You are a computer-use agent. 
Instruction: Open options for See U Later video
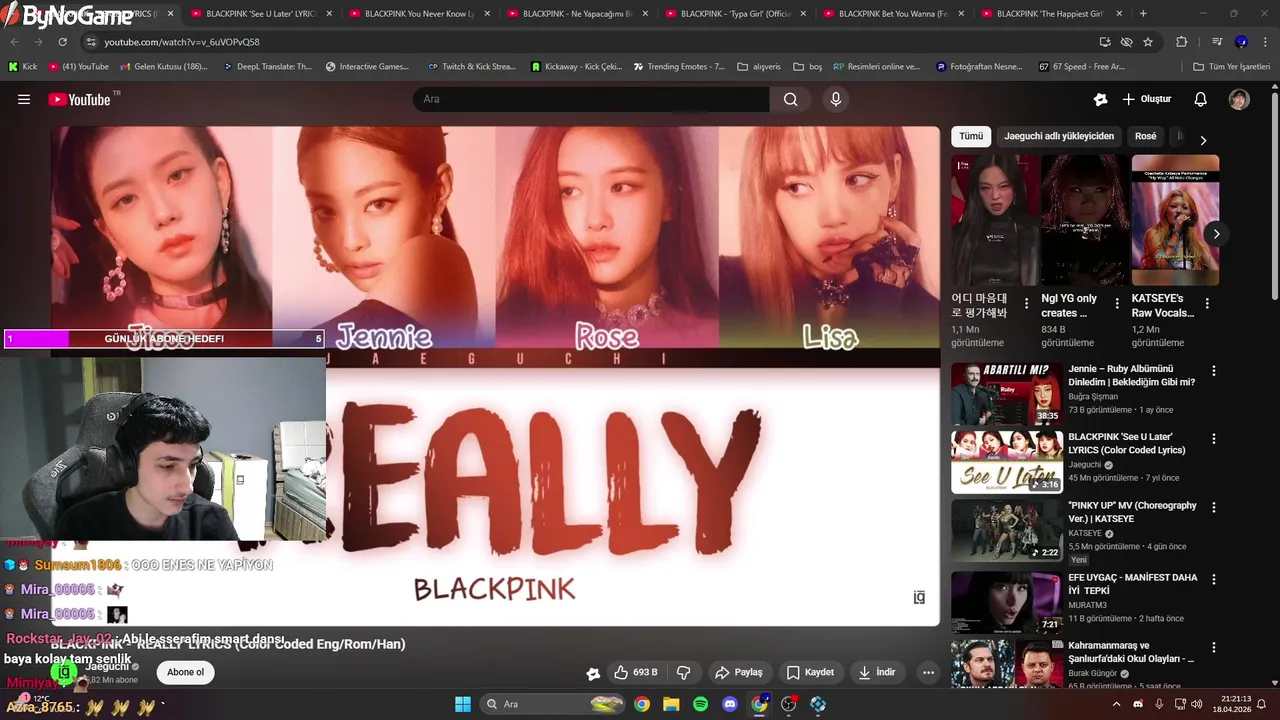point(1214,439)
